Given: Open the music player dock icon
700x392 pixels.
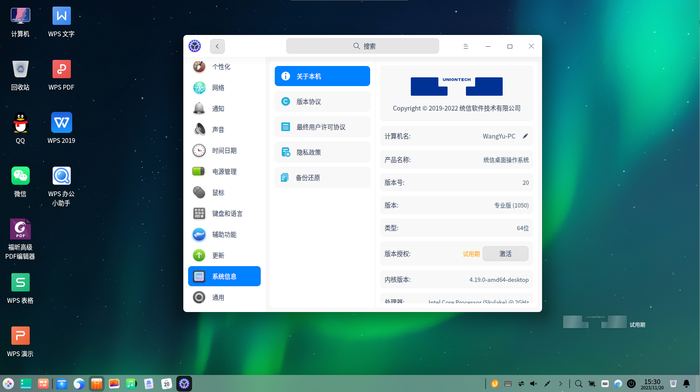Looking at the screenshot, I should (131, 384).
